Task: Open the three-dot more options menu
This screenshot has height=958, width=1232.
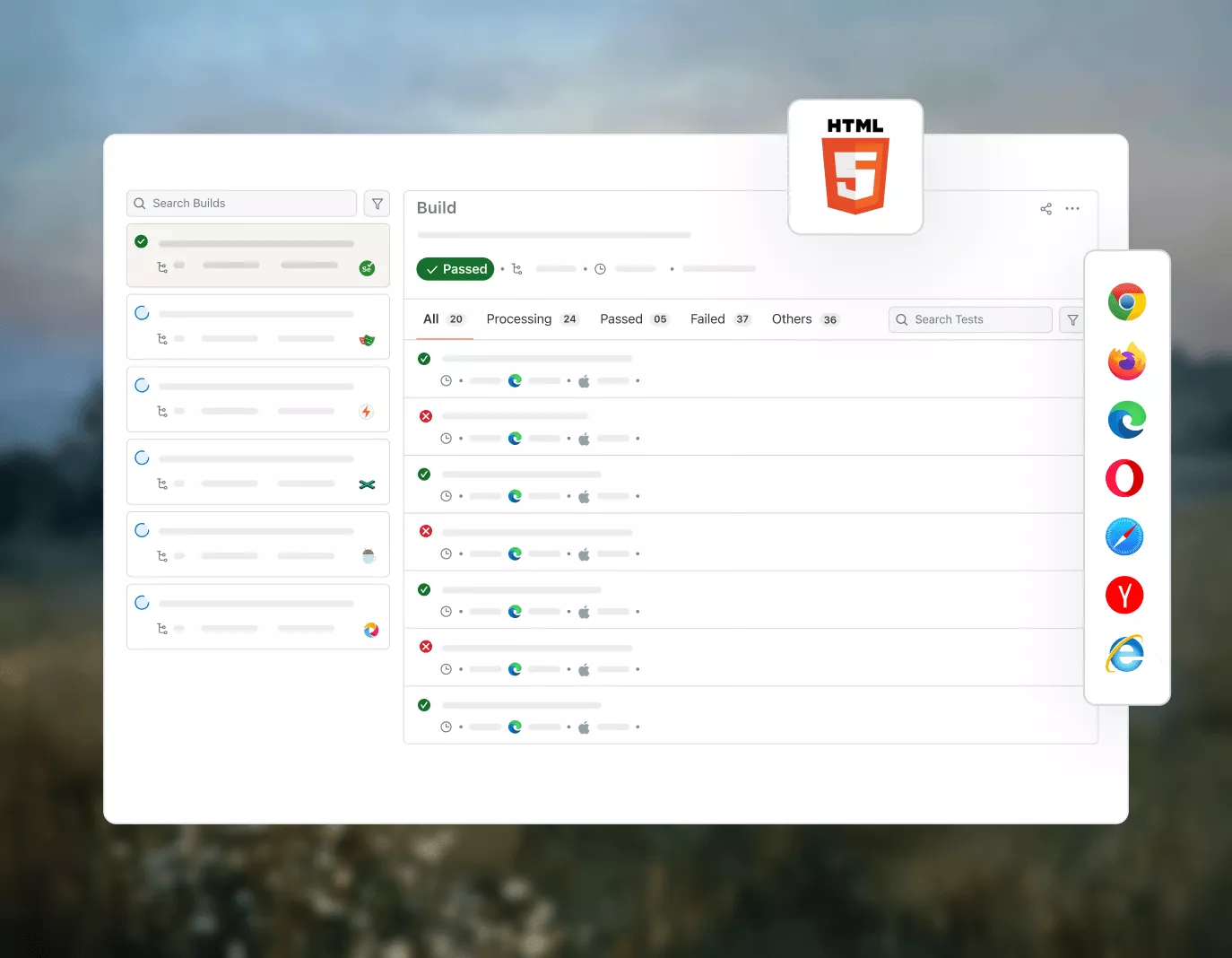Action: (1072, 208)
